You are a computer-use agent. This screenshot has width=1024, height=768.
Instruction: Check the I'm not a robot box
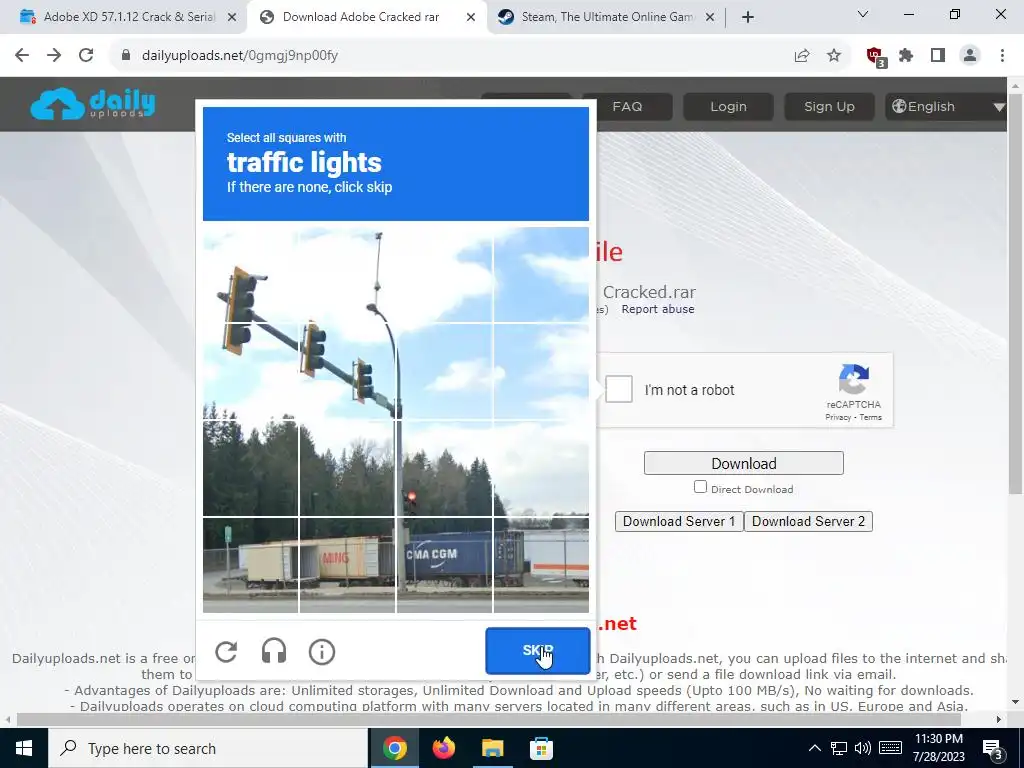[x=618, y=389]
